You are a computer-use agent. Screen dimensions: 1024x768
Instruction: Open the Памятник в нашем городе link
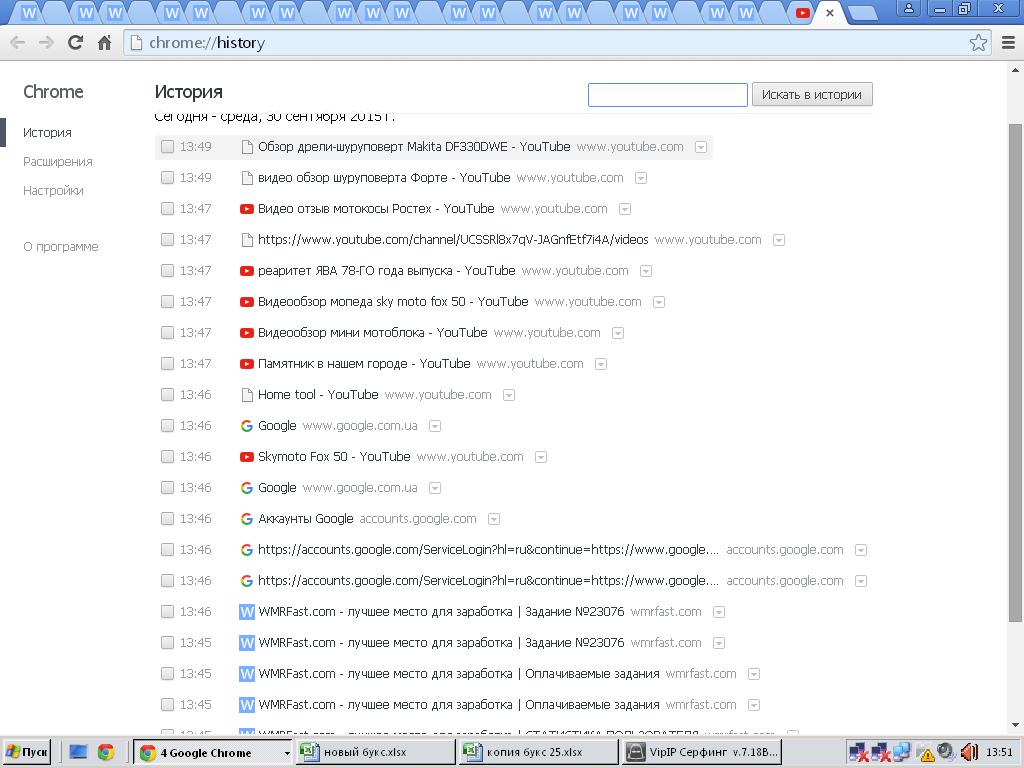pyautogui.click(x=364, y=364)
